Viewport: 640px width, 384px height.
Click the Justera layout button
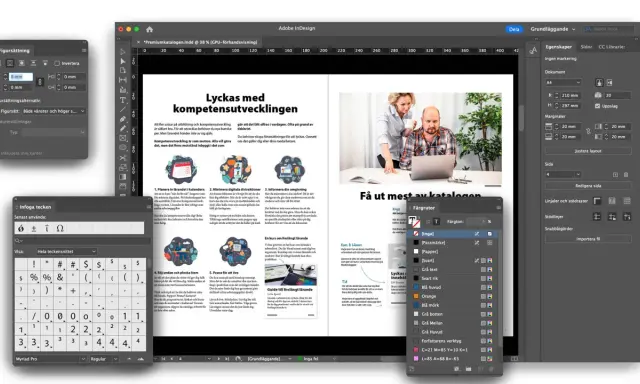[x=588, y=151]
